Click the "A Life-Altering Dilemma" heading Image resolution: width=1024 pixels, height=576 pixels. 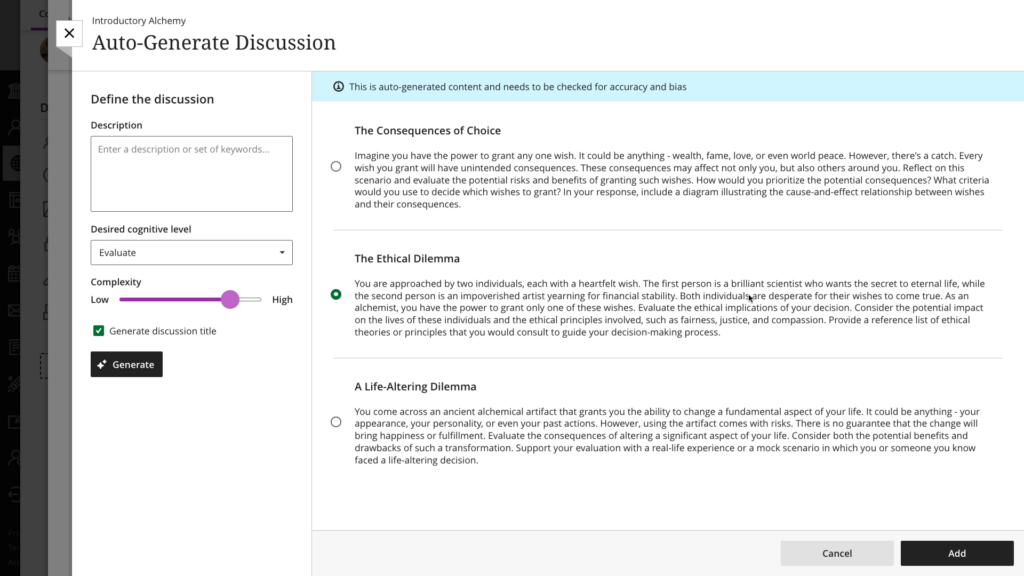(415, 387)
